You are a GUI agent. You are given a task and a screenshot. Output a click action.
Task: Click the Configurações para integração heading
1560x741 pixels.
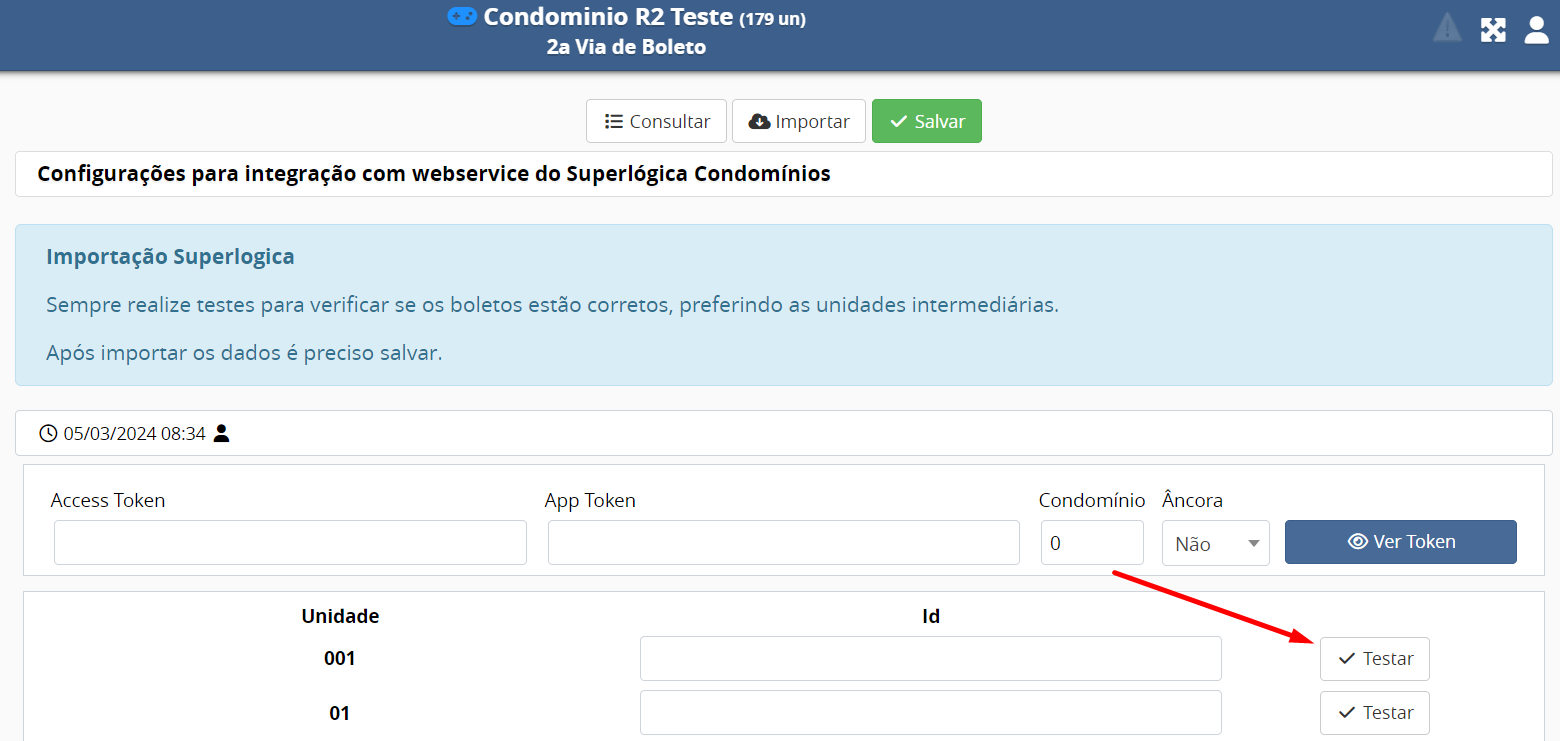pyautogui.click(x=434, y=174)
